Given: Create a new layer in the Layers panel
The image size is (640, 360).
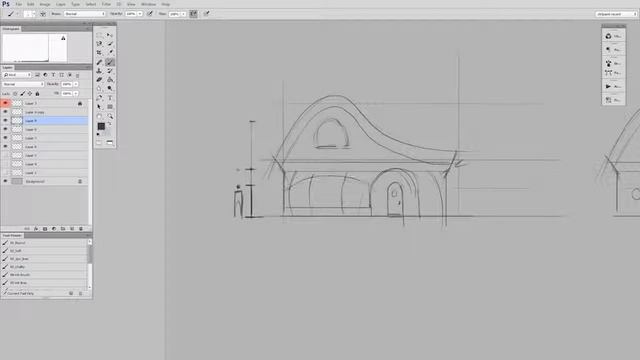Looking at the screenshot, I should (72, 229).
